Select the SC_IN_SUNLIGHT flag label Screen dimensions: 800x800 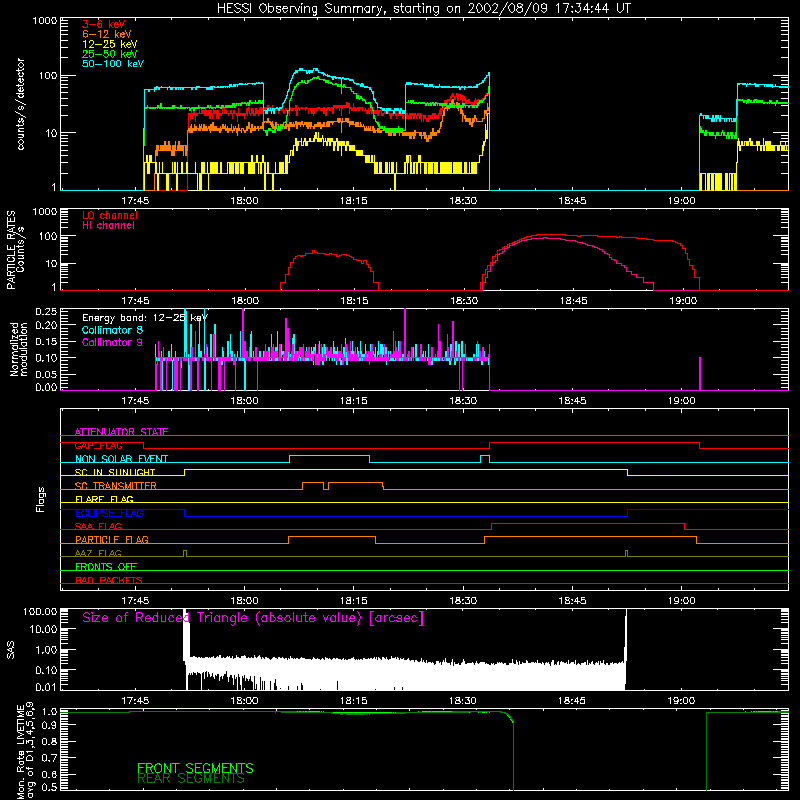[x=115, y=472]
